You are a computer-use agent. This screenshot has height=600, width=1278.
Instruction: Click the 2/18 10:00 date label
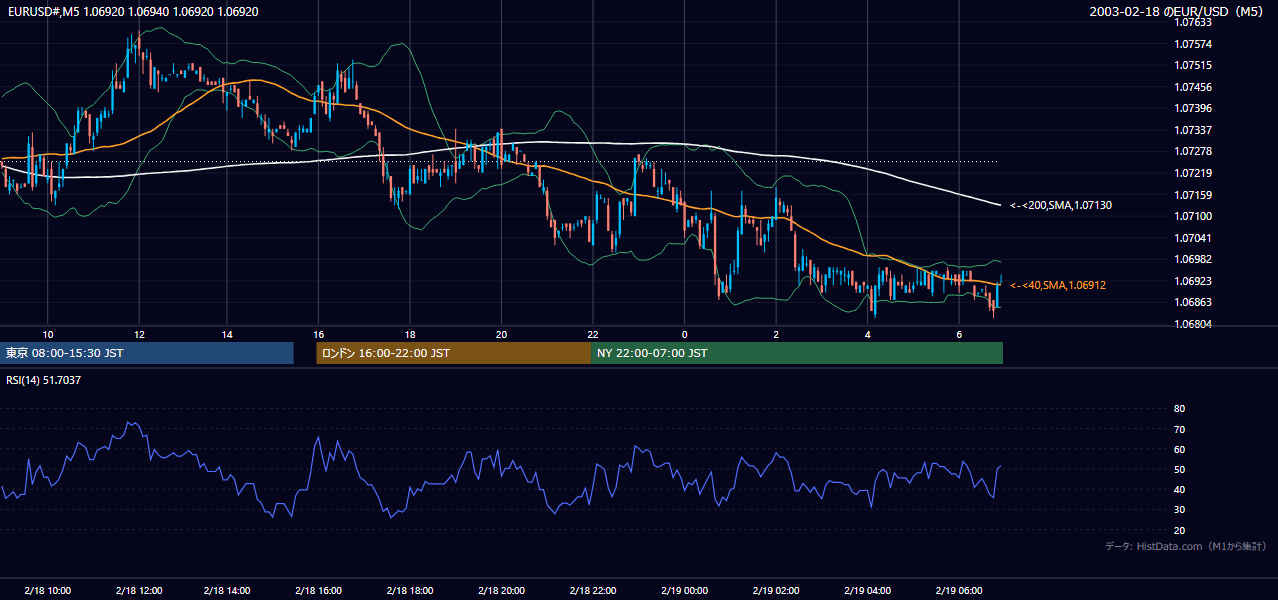pos(50,590)
